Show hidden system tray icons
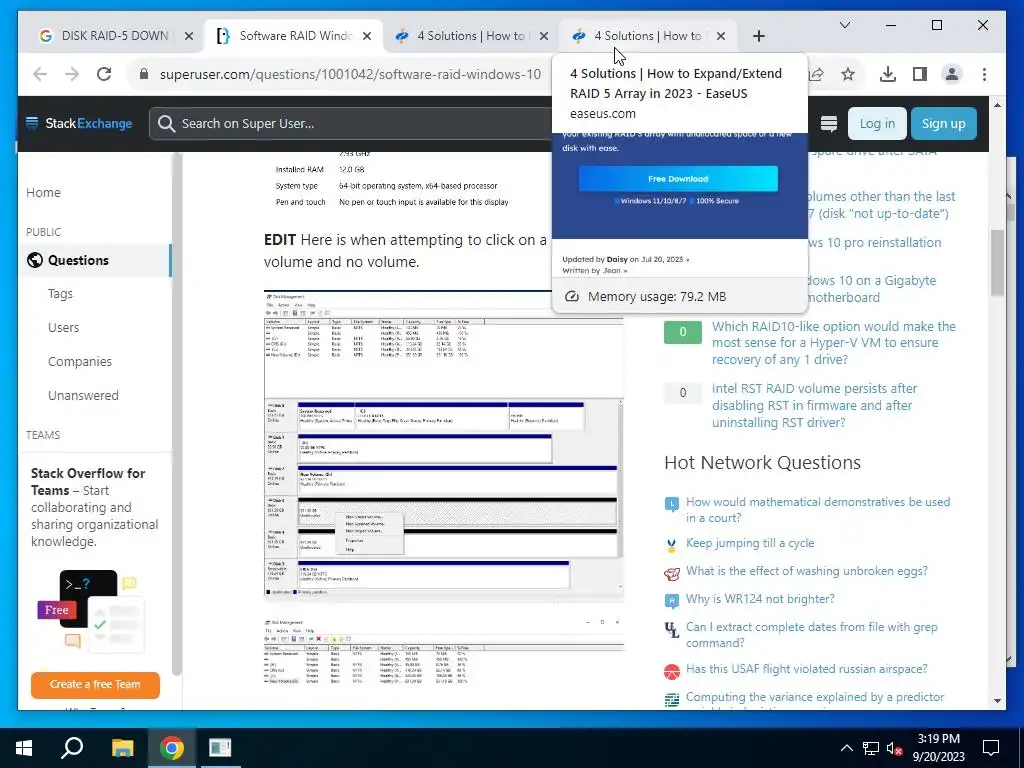The image size is (1024, 768). pyautogui.click(x=846, y=748)
